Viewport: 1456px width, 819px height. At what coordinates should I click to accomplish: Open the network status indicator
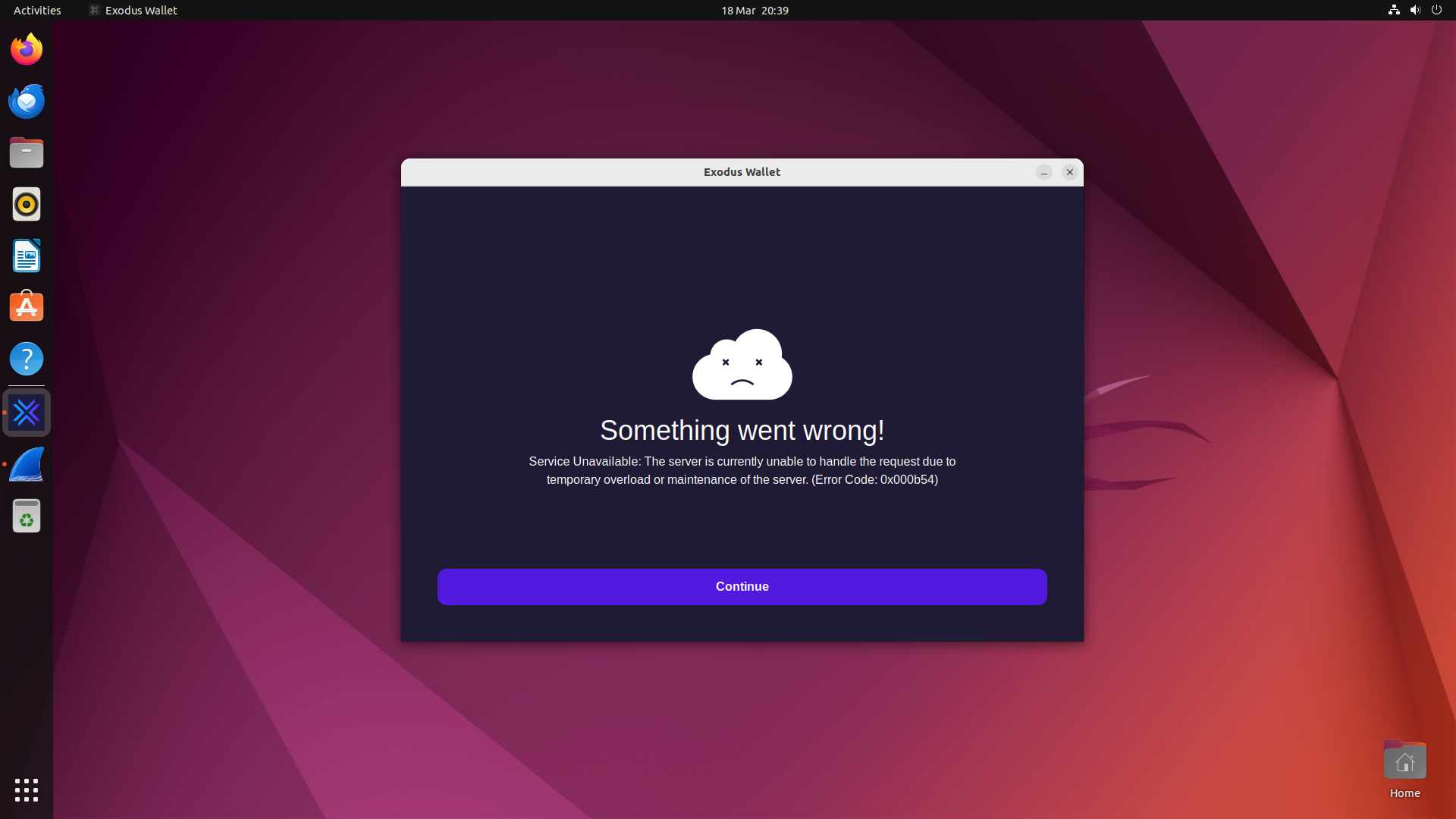1394,10
